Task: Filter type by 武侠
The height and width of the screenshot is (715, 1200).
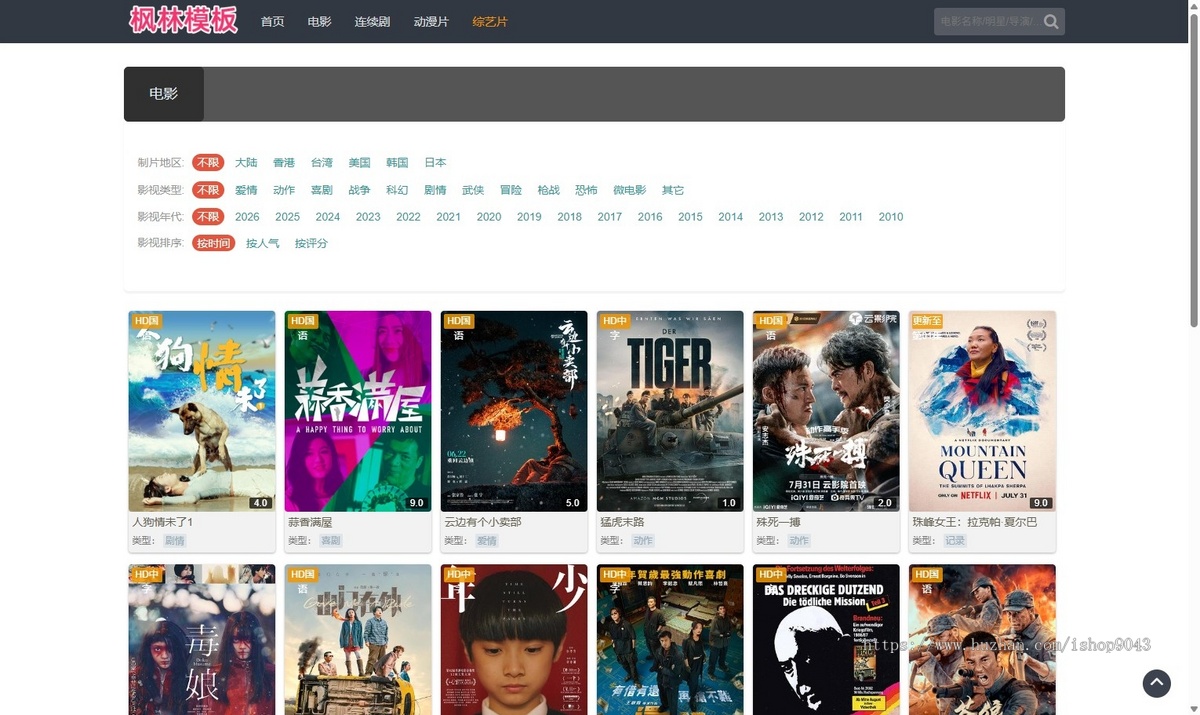Action: pyautogui.click(x=473, y=190)
